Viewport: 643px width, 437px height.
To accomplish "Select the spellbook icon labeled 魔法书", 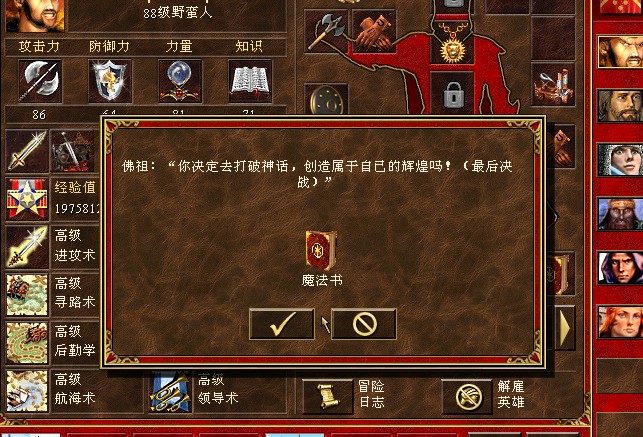I will click(321, 250).
